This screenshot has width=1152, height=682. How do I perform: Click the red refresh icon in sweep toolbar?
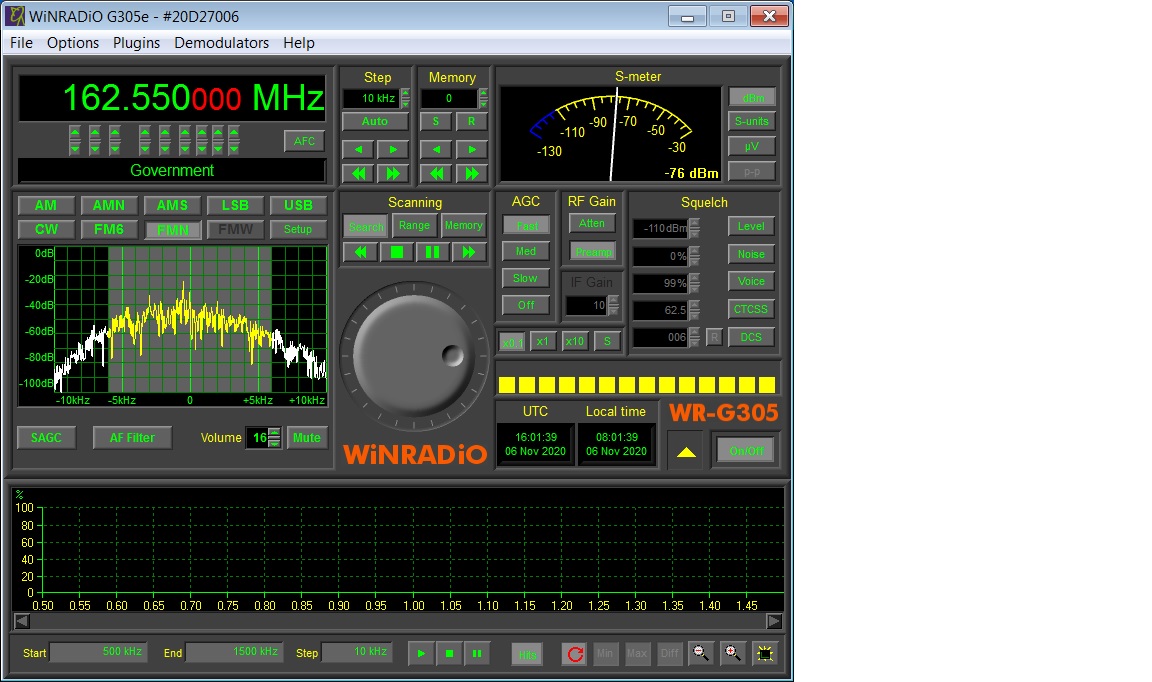pos(574,654)
